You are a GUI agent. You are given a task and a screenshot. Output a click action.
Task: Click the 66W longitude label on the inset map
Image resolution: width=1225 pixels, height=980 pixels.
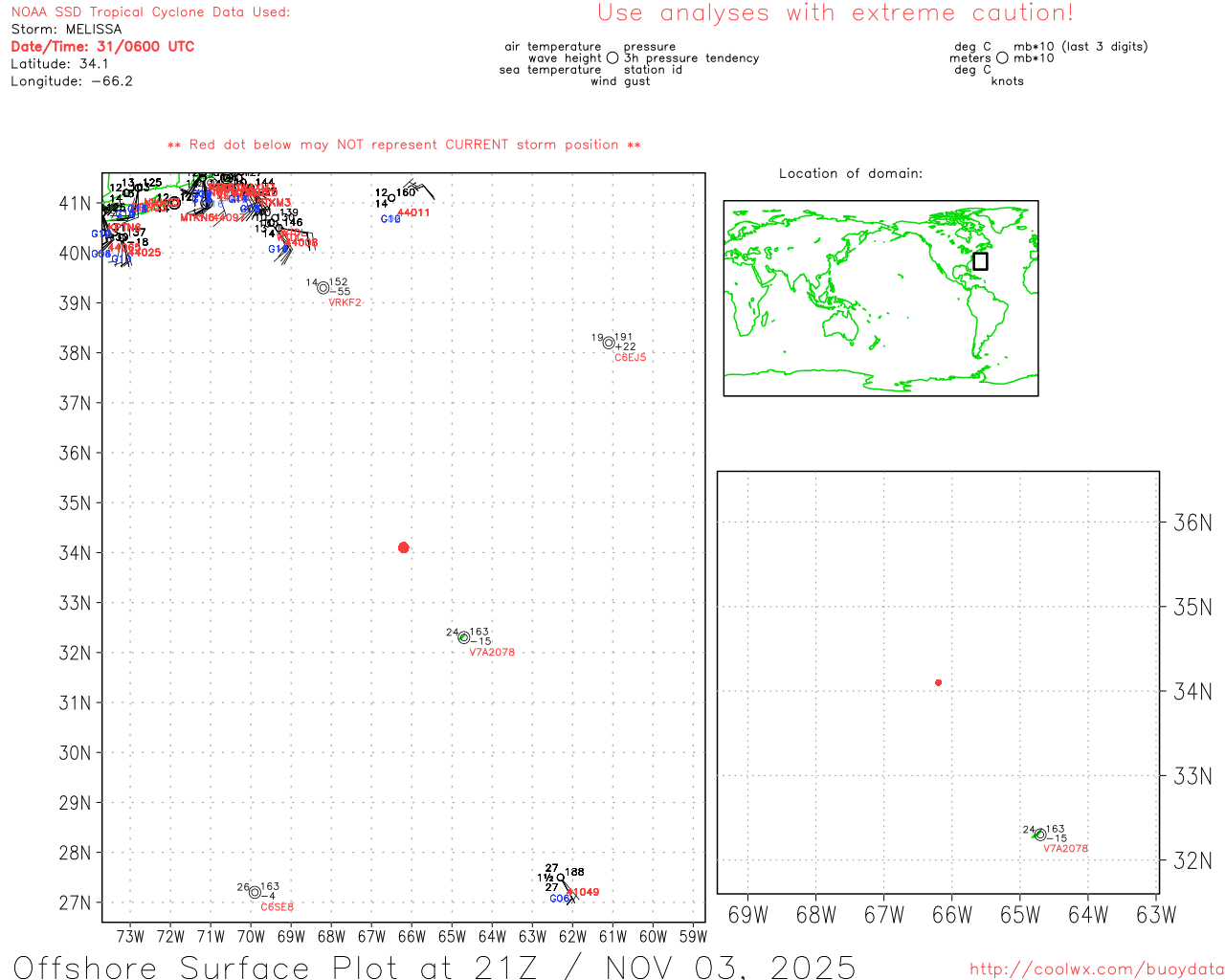[x=952, y=915]
